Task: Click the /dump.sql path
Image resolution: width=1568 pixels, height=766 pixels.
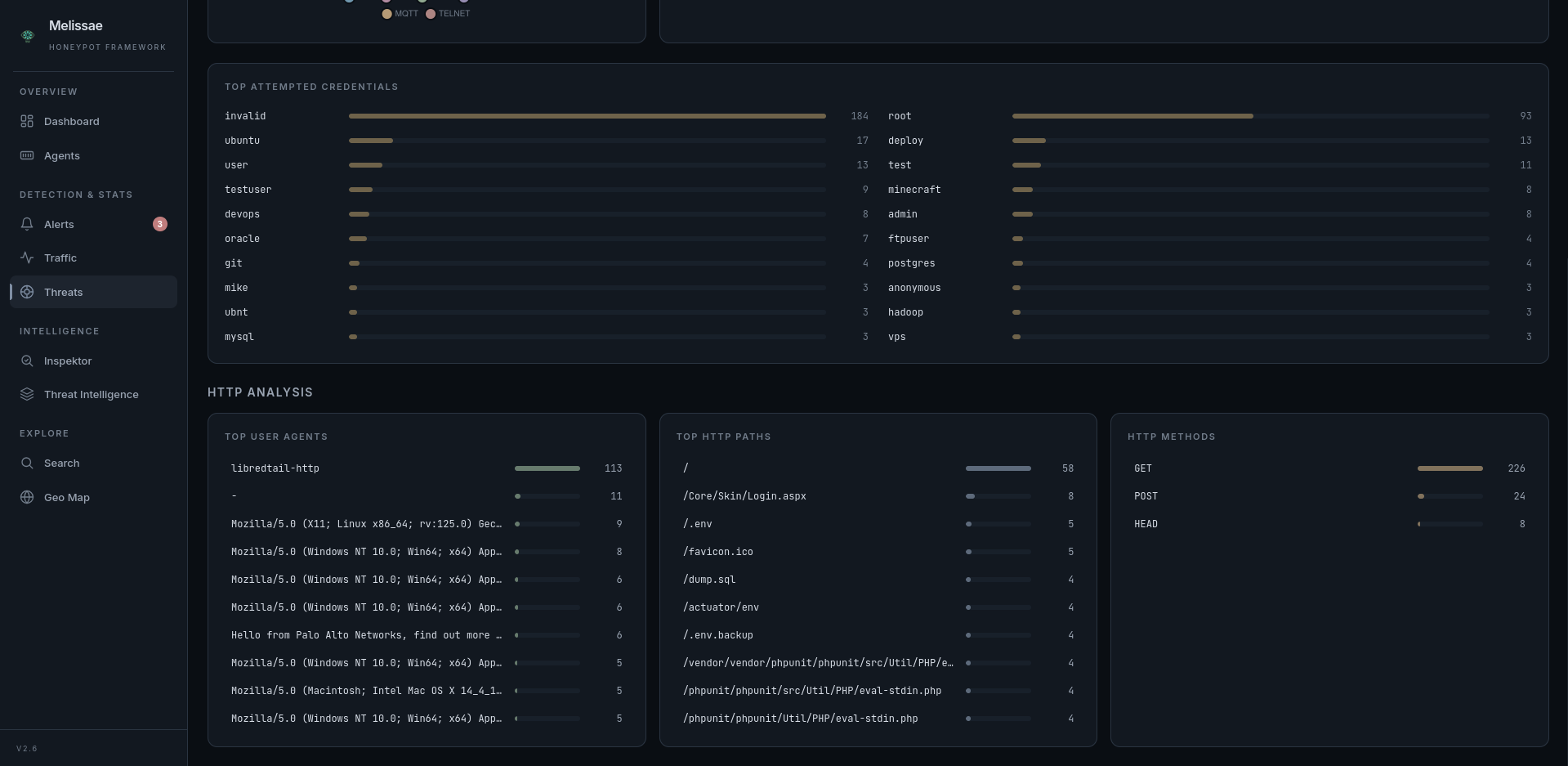Action: click(x=709, y=580)
